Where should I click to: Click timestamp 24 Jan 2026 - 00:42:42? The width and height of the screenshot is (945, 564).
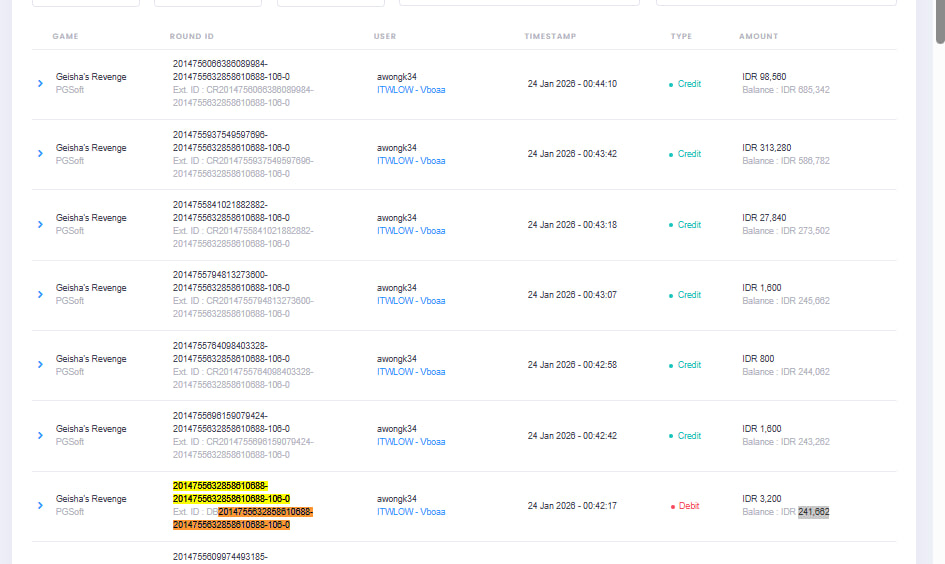(572, 436)
